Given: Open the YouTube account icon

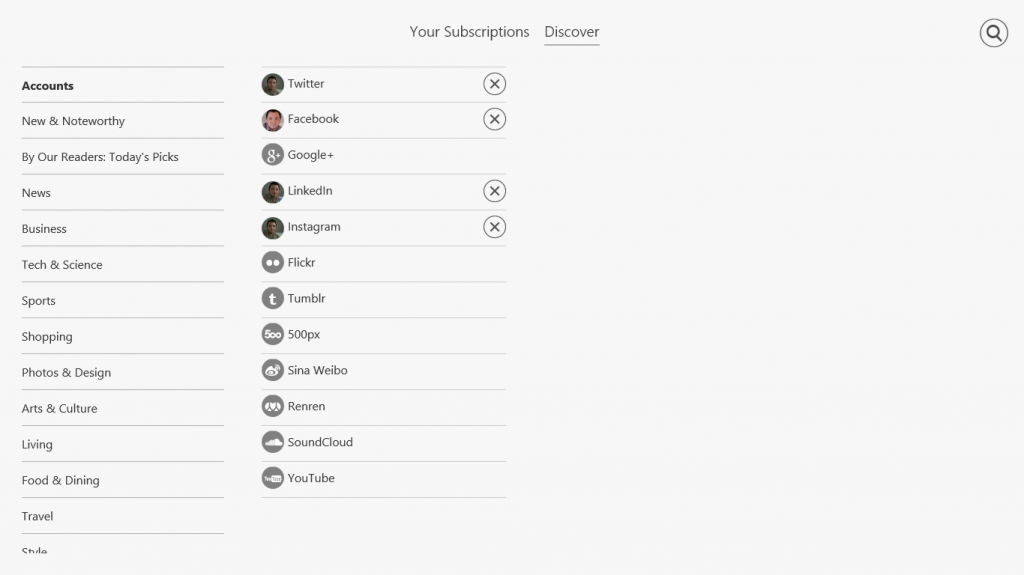Looking at the screenshot, I should 272,478.
